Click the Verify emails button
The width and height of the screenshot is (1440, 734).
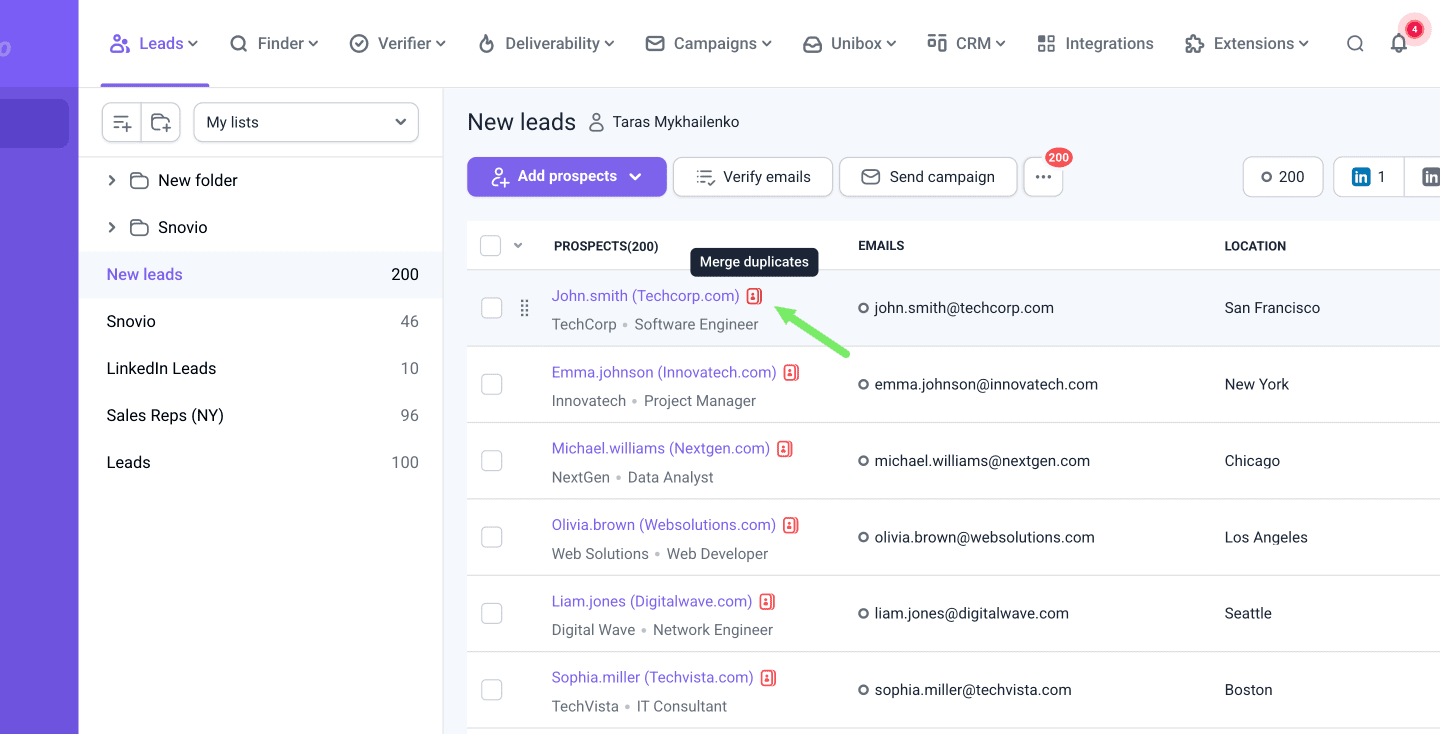752,177
